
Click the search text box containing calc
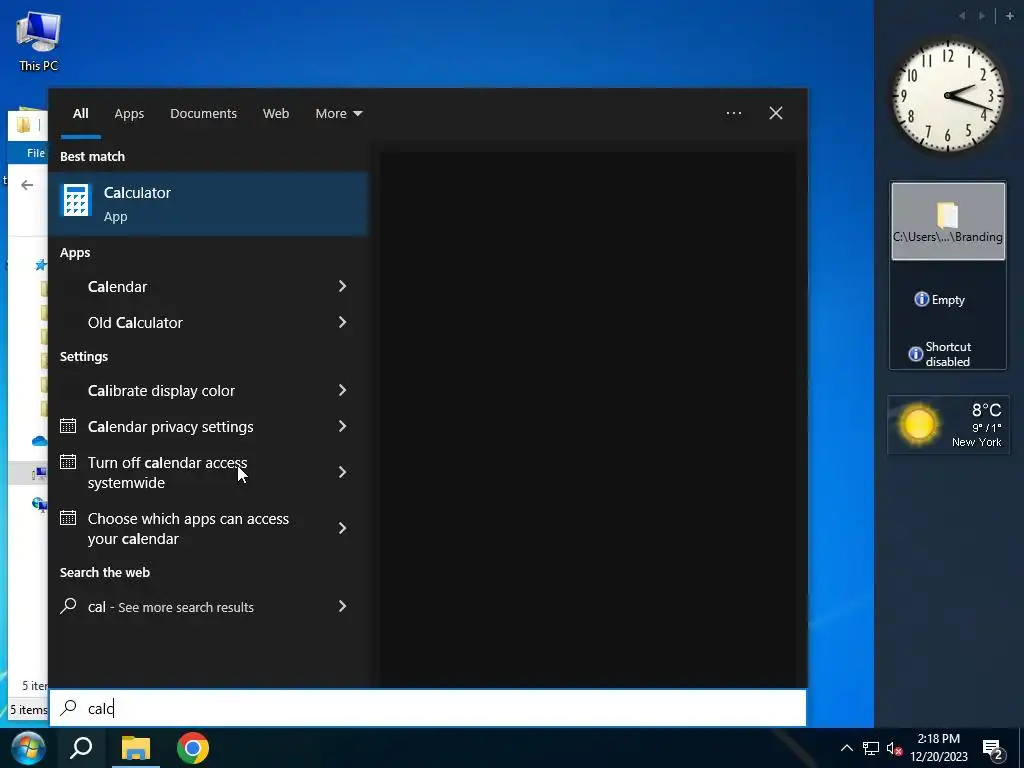pos(428,708)
